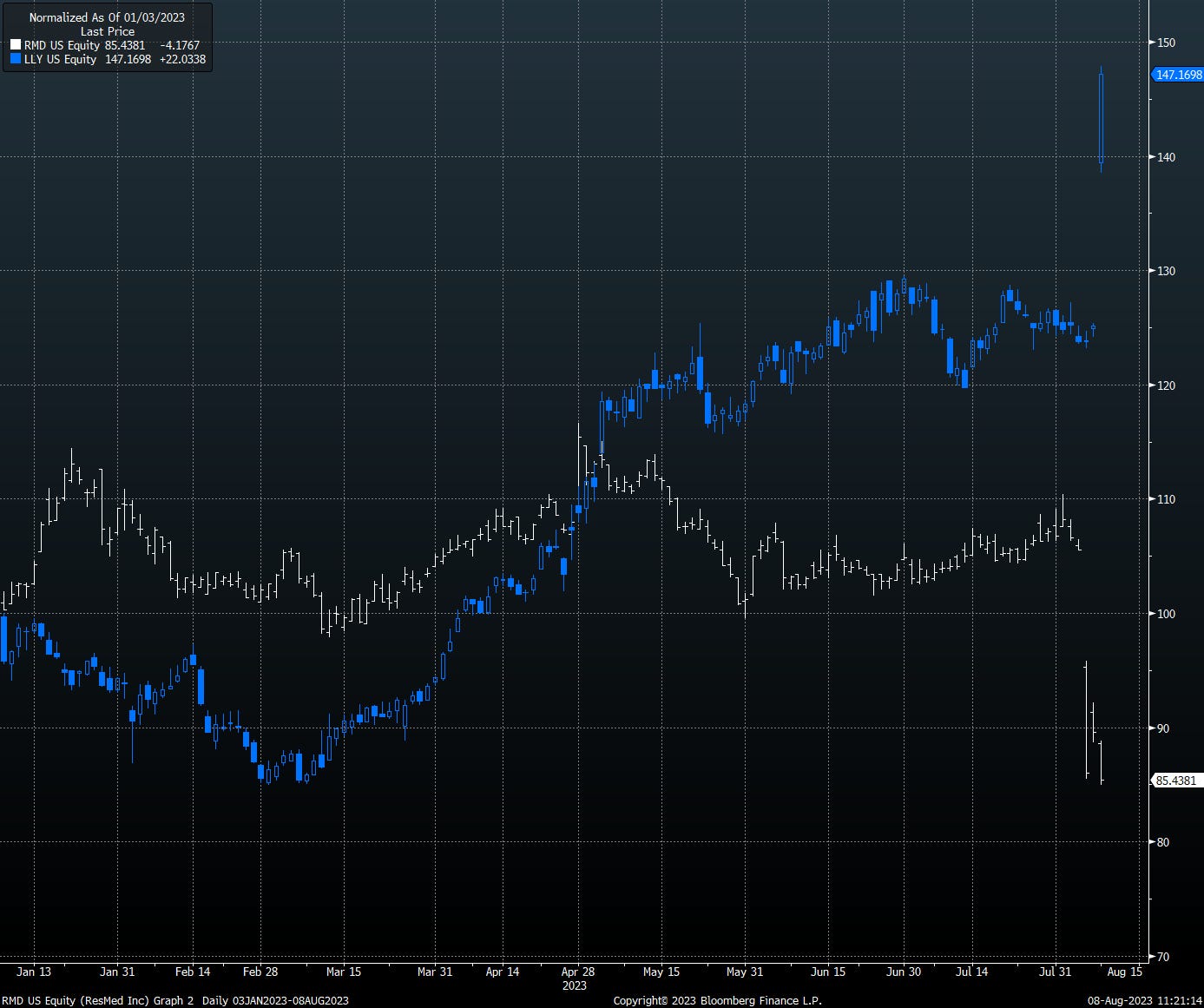Viewport: 1204px width, 1008px height.
Task: Click the 'Last Price' legend heading
Action: pos(108,31)
